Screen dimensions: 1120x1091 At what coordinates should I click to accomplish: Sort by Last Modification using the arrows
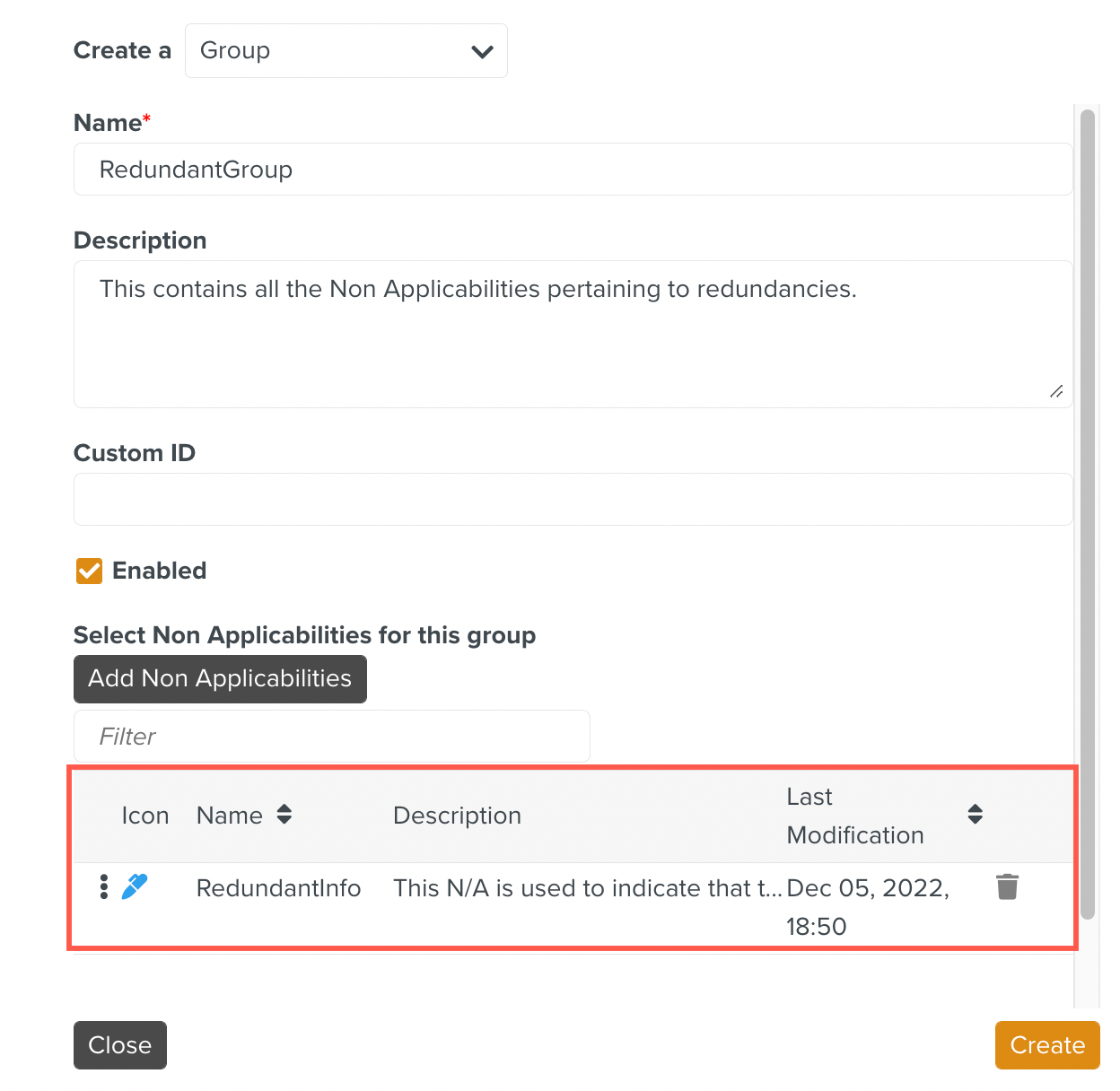(x=975, y=815)
